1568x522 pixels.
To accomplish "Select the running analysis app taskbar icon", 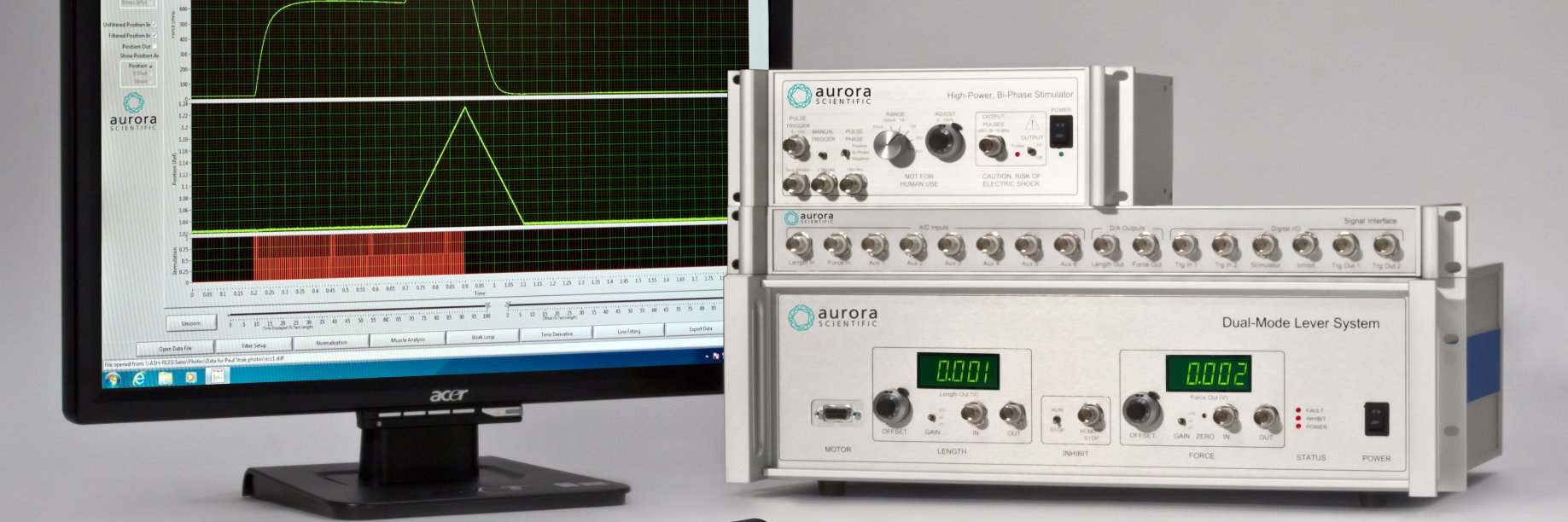I will (x=218, y=375).
